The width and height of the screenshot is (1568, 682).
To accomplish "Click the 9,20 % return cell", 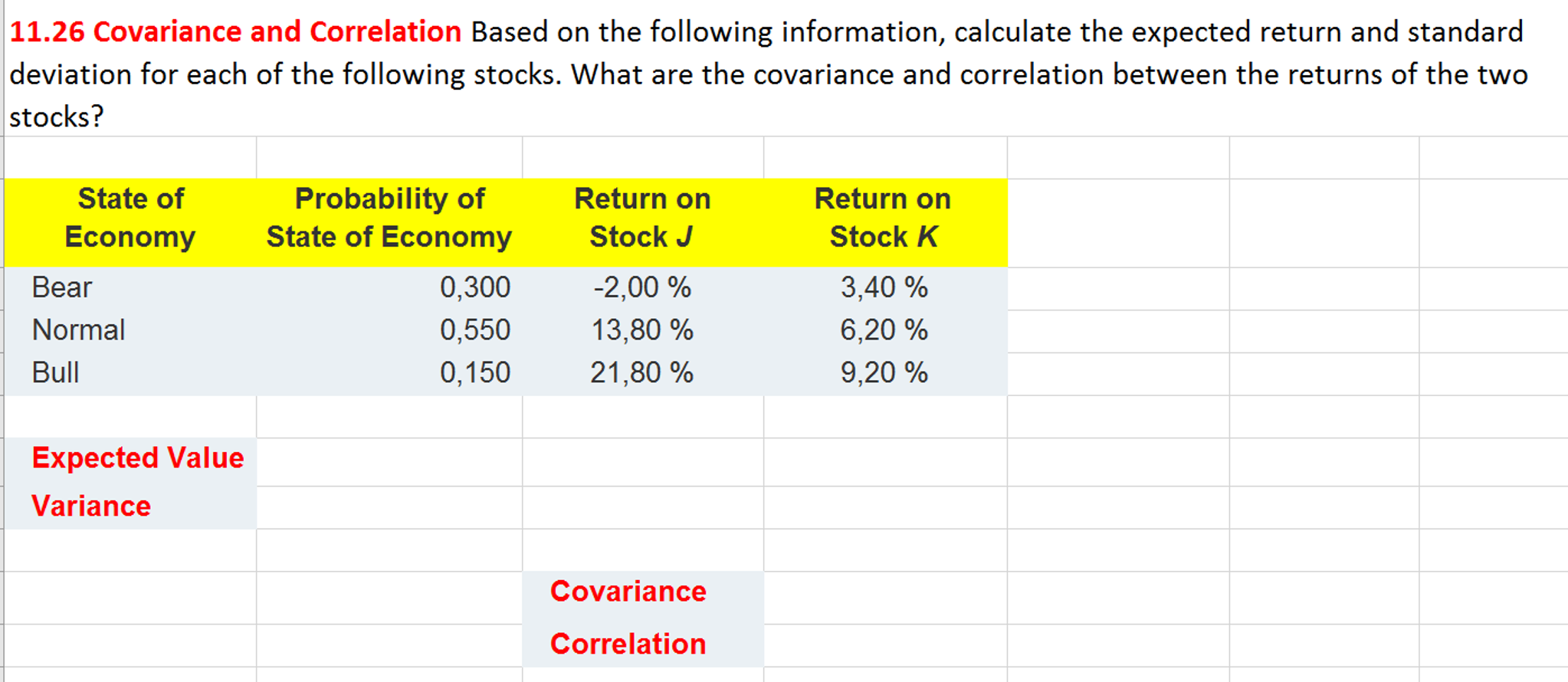I will (884, 373).
